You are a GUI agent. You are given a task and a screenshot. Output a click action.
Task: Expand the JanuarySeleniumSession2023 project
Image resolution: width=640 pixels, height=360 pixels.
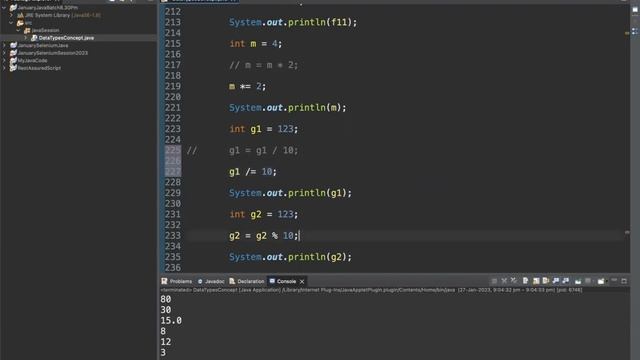tap(4, 53)
